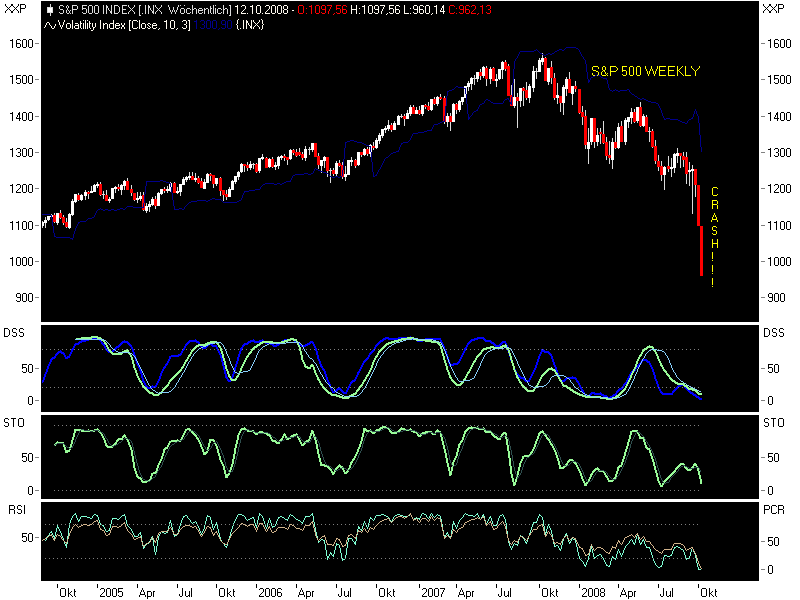Click the low value L:960,14

coord(424,10)
